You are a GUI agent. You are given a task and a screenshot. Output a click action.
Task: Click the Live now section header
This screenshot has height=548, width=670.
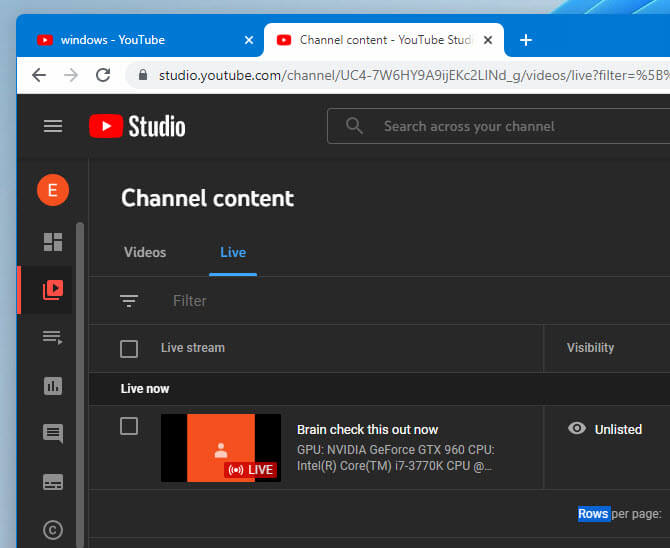pyautogui.click(x=145, y=389)
